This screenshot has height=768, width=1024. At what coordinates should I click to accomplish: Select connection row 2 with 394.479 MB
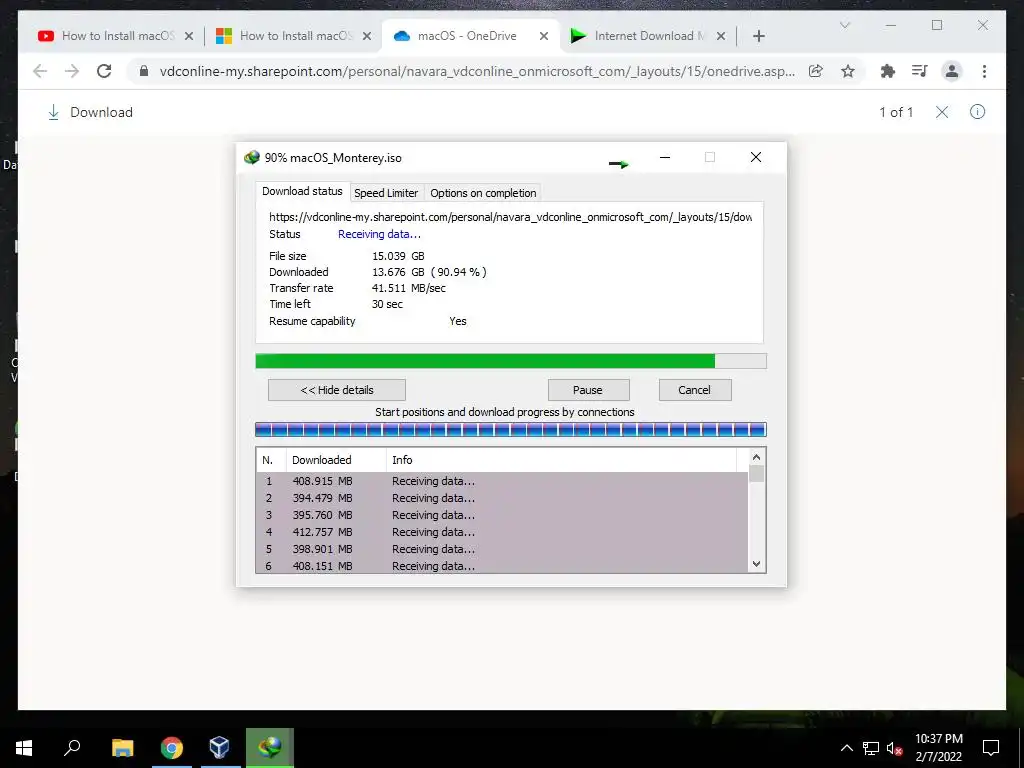(x=502, y=498)
